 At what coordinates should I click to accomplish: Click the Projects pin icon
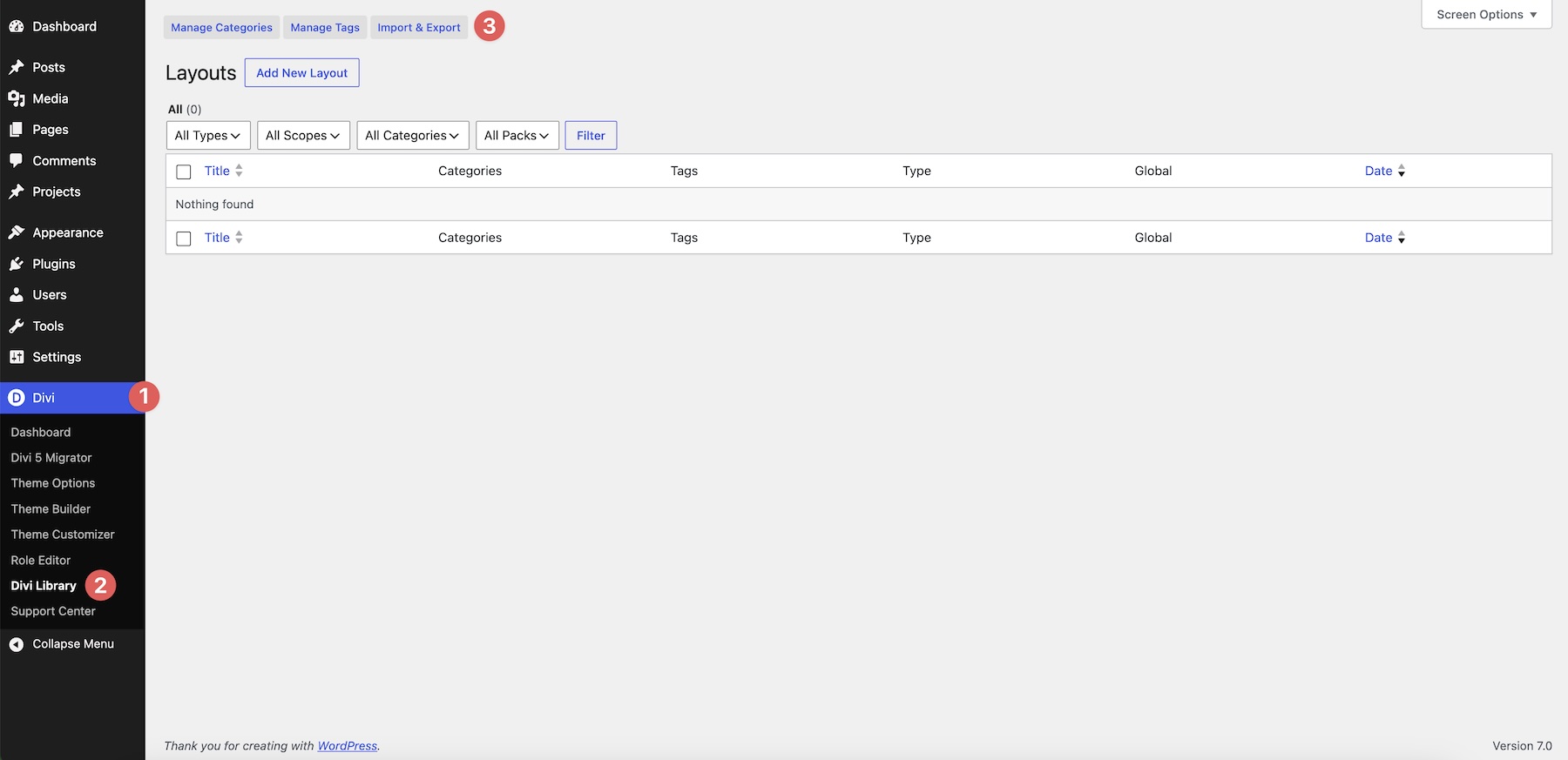coord(17,192)
